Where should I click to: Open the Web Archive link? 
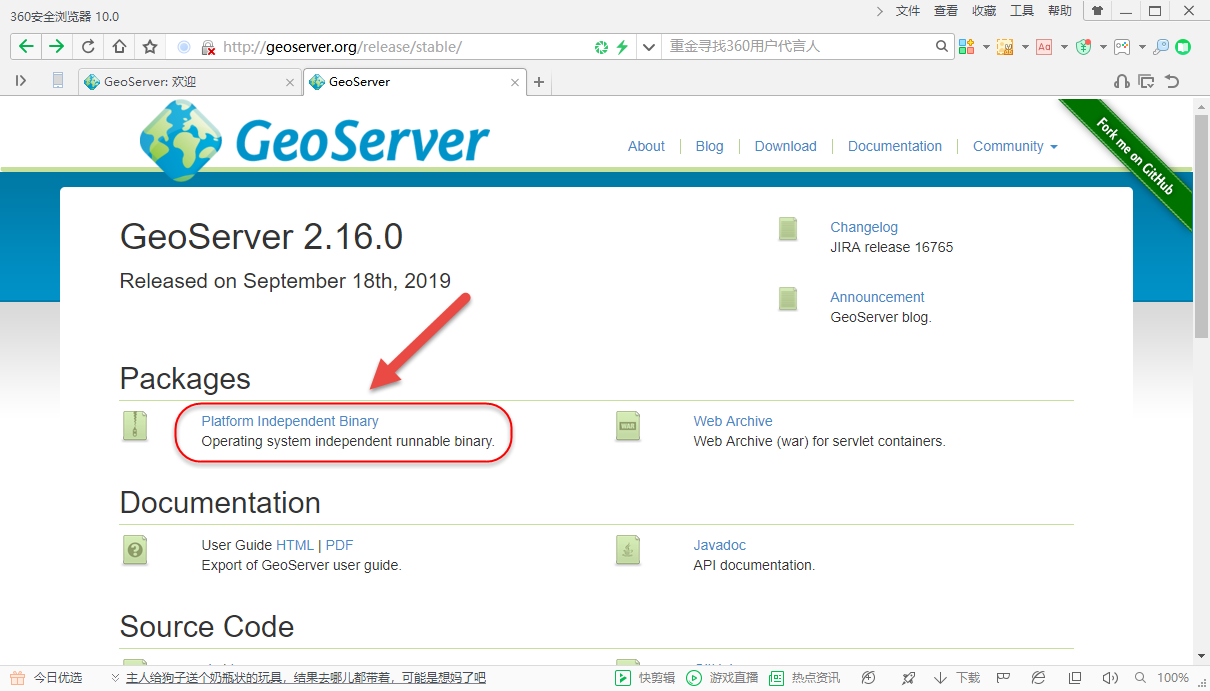point(733,421)
